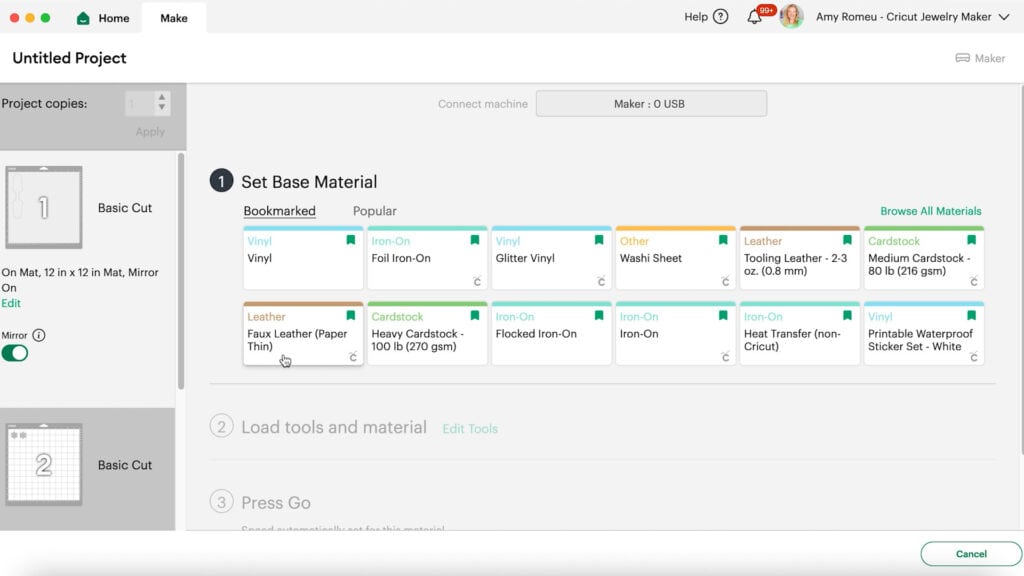Choose the plain Iron-On material card
The width and height of the screenshot is (1024, 576).
pyautogui.click(x=675, y=334)
